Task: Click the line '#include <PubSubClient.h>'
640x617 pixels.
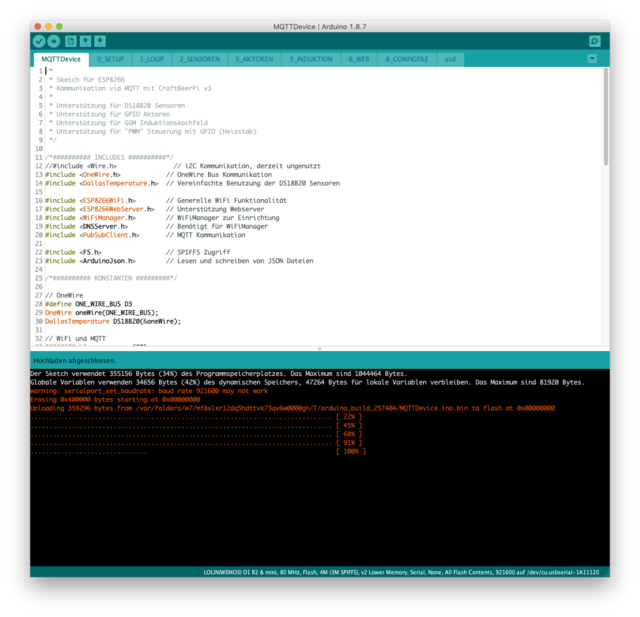Action: click(x=92, y=235)
